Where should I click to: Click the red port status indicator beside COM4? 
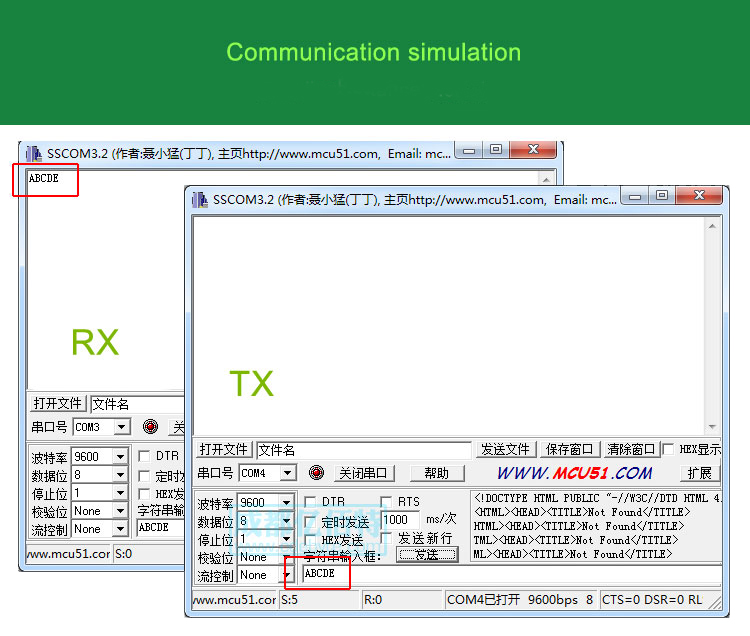316,473
